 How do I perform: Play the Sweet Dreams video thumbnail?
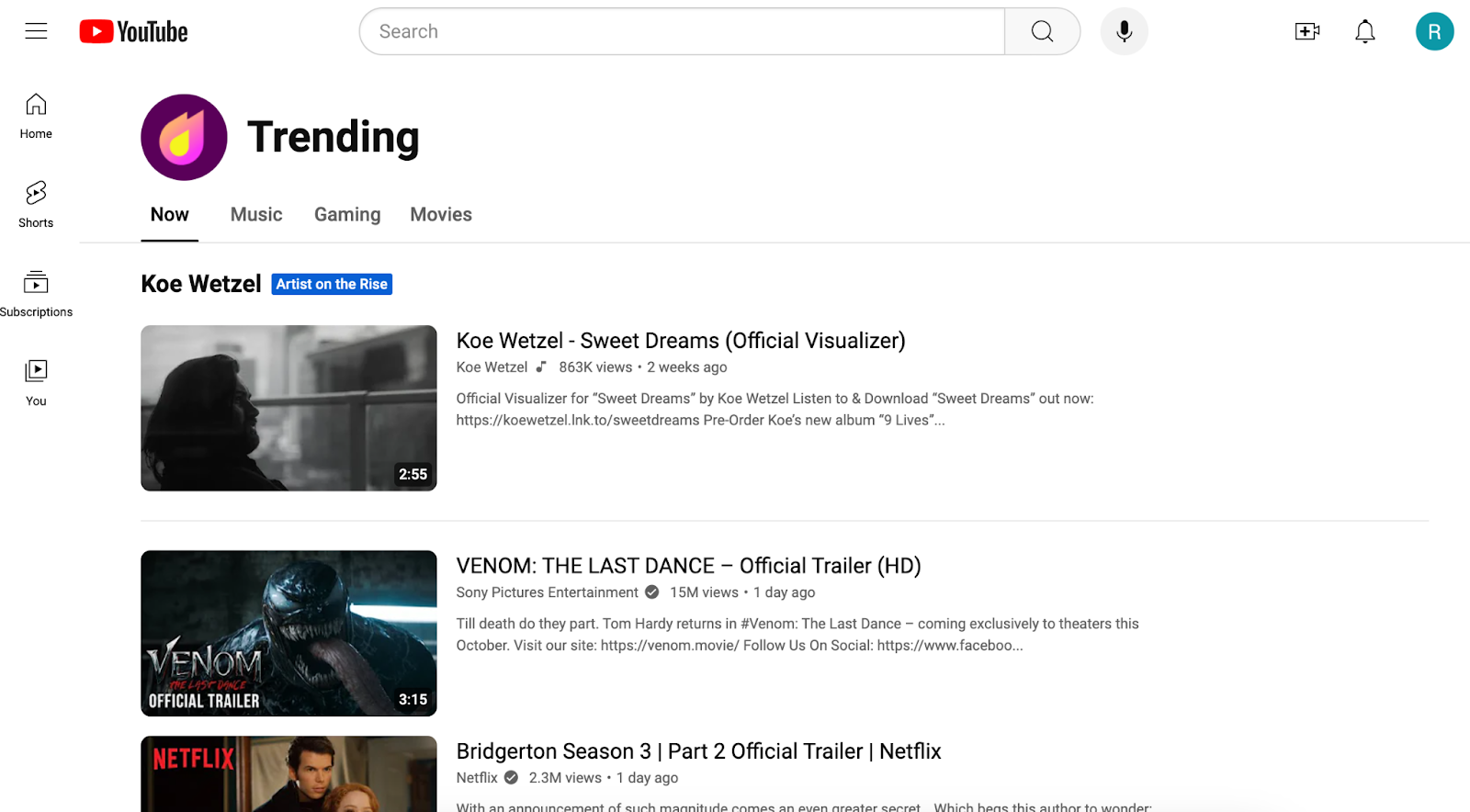(288, 408)
